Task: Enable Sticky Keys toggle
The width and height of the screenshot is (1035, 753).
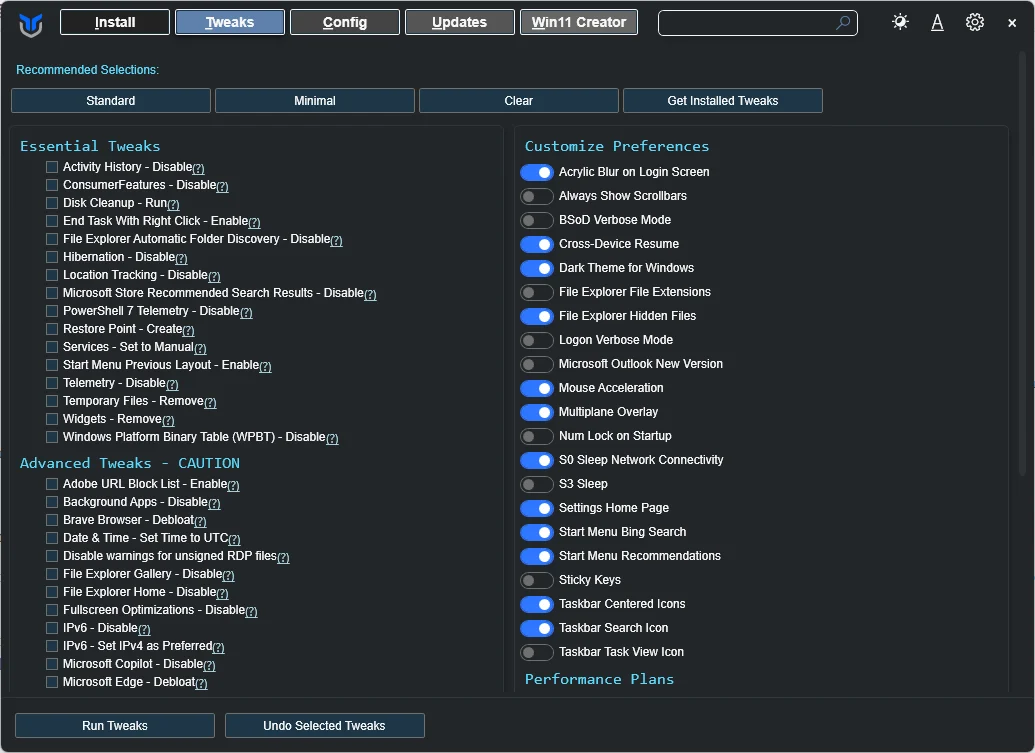Action: tap(537, 580)
